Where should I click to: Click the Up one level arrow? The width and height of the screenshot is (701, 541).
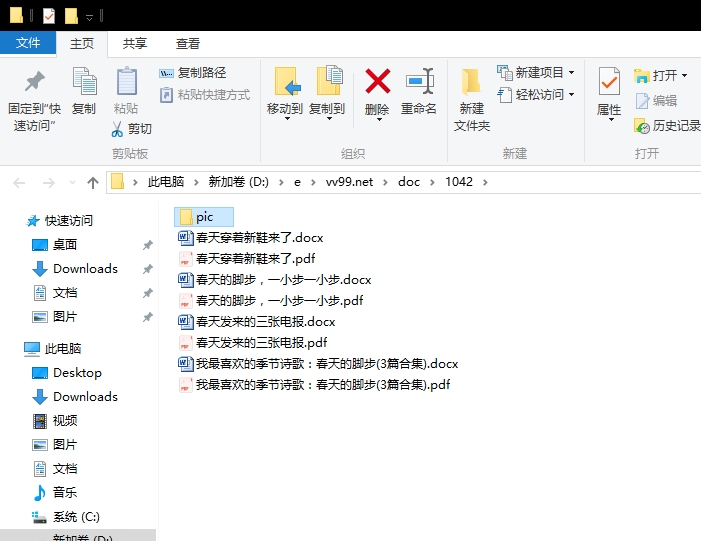pyautogui.click(x=93, y=183)
